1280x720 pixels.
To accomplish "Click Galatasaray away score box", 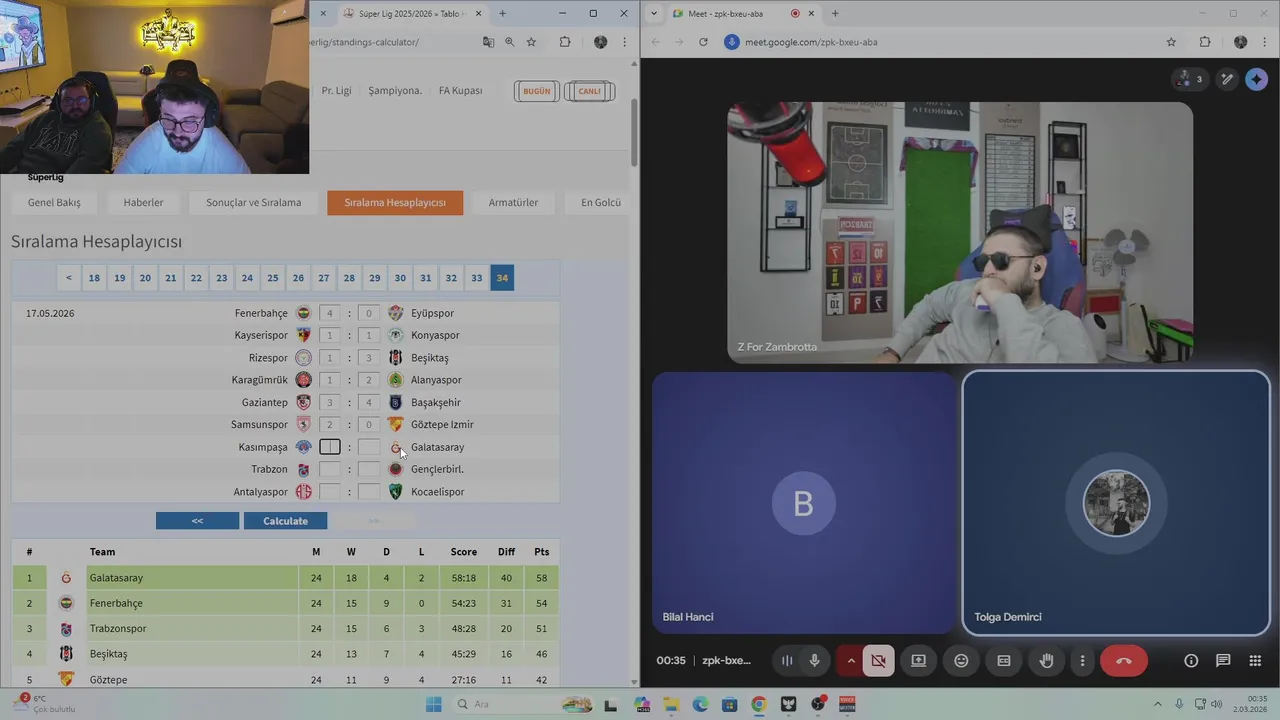I will [369, 447].
